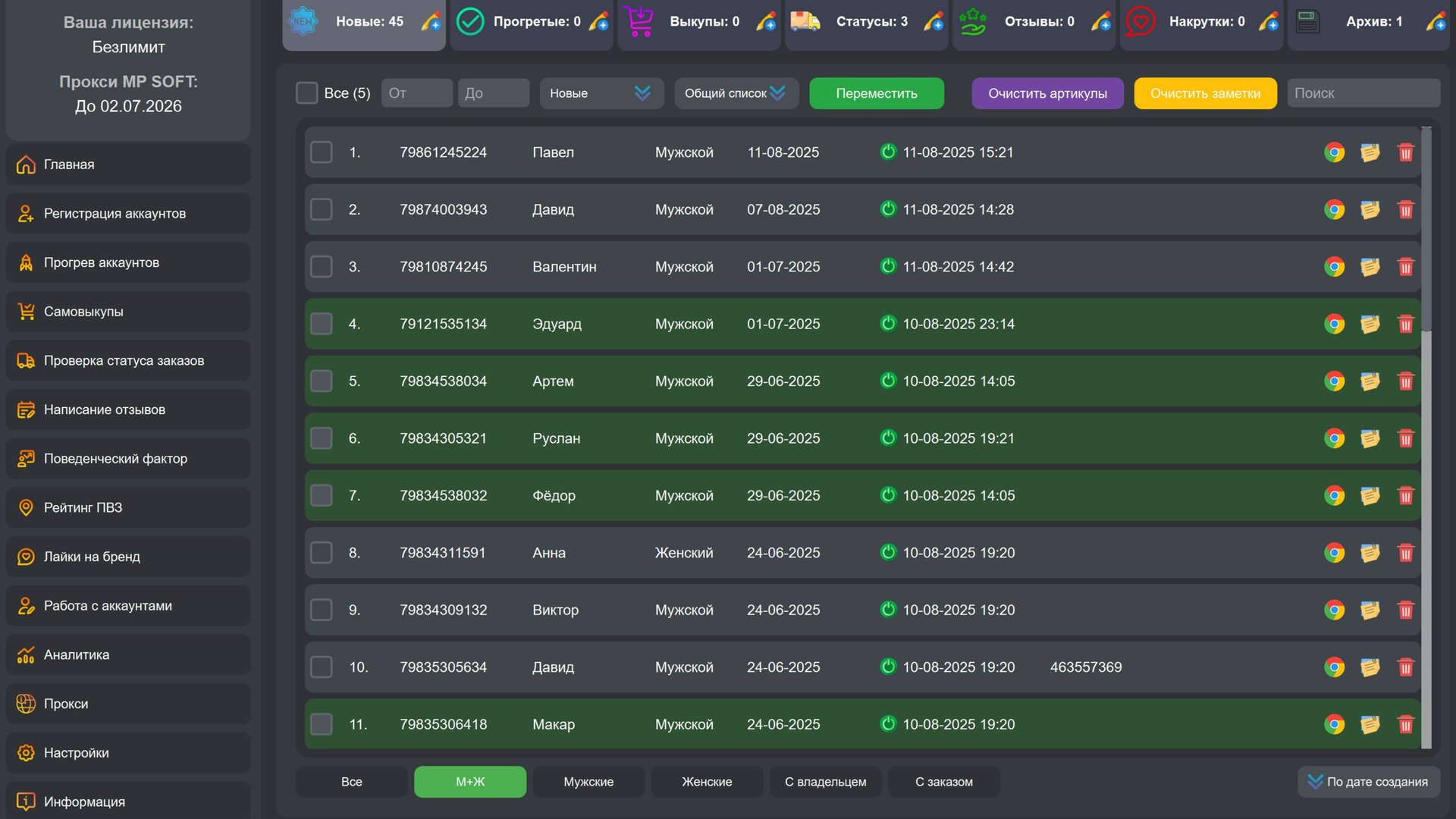This screenshot has height=819, width=1456.
Task: Delete Руслан's account via trash icon
Action: click(1405, 438)
